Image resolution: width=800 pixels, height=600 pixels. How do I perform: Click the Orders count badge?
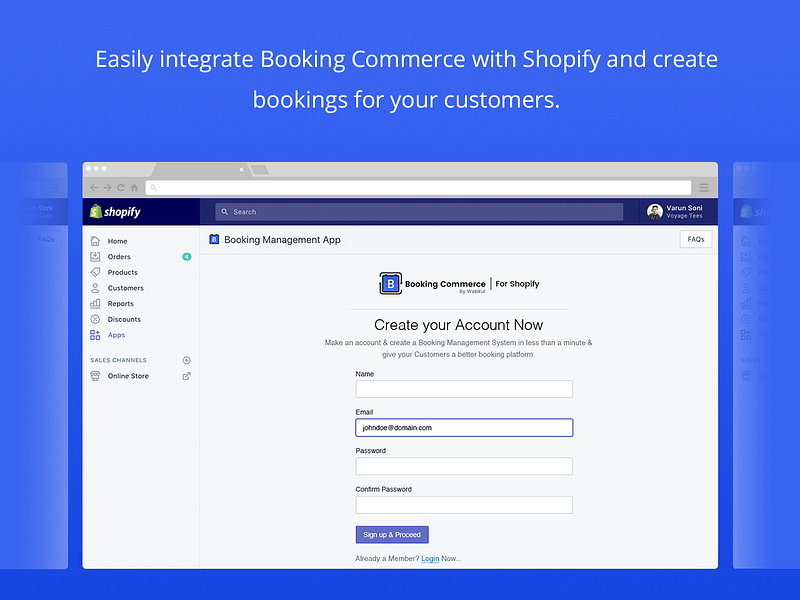click(x=187, y=257)
